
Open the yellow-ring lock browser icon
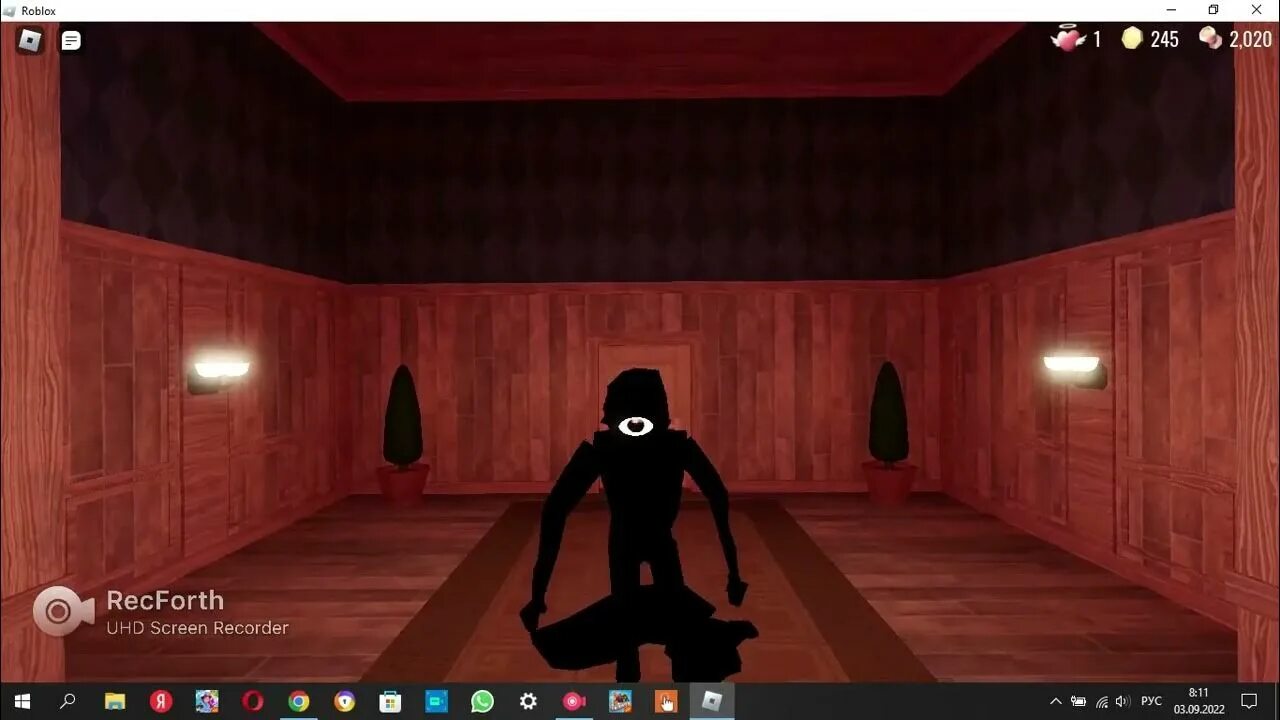pos(345,701)
